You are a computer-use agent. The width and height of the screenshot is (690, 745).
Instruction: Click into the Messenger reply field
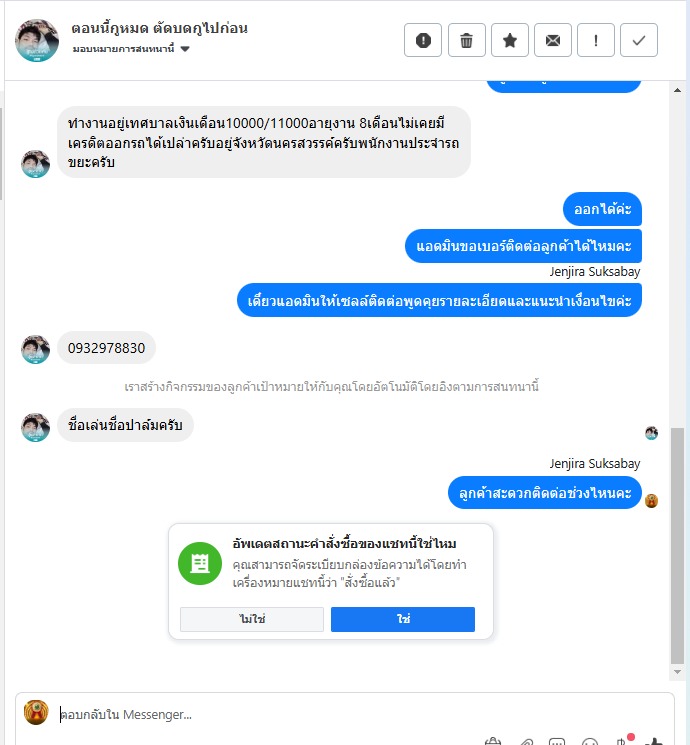click(361, 714)
